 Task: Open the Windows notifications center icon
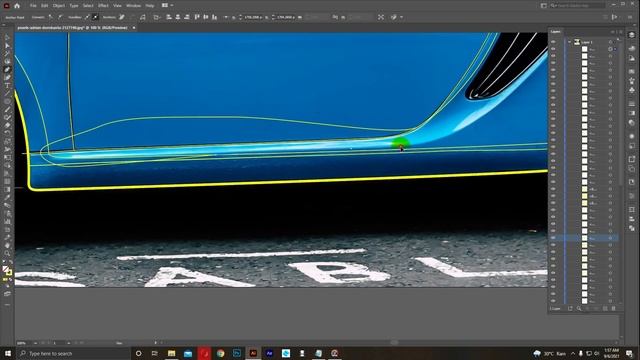[629, 353]
